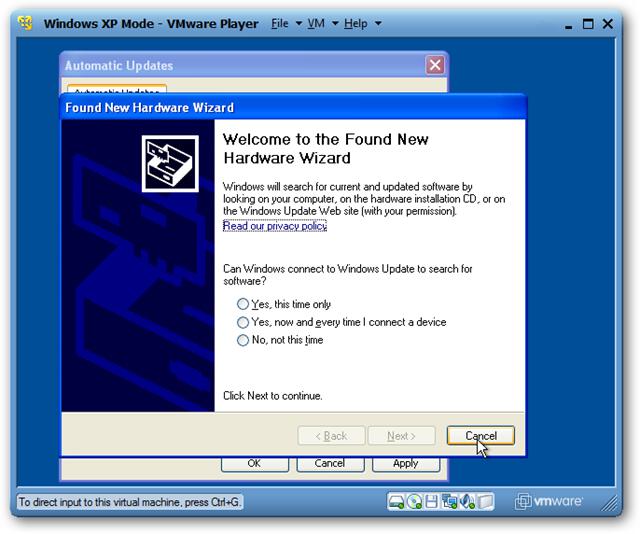The image size is (640, 534).
Task: Click the VMware Player title bar icon
Action: tap(27, 23)
